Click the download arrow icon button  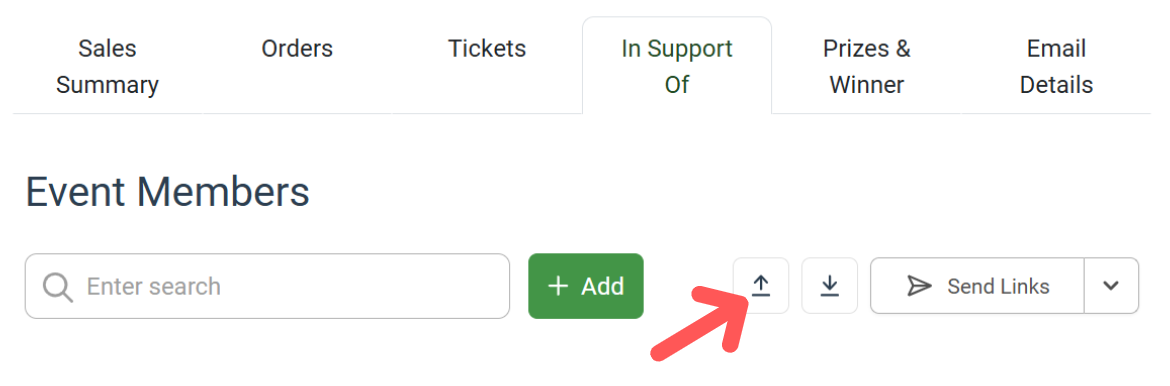coord(829,285)
